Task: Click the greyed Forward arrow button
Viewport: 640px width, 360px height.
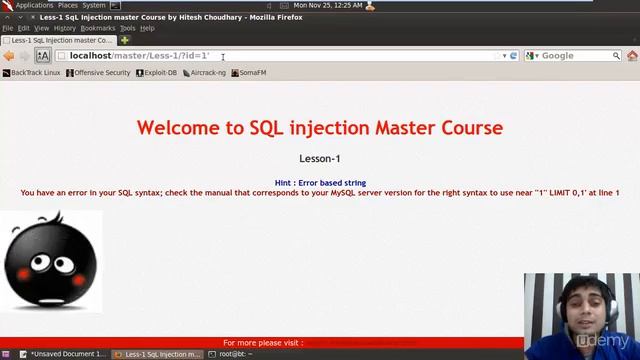Action: pyautogui.click(x=24, y=56)
